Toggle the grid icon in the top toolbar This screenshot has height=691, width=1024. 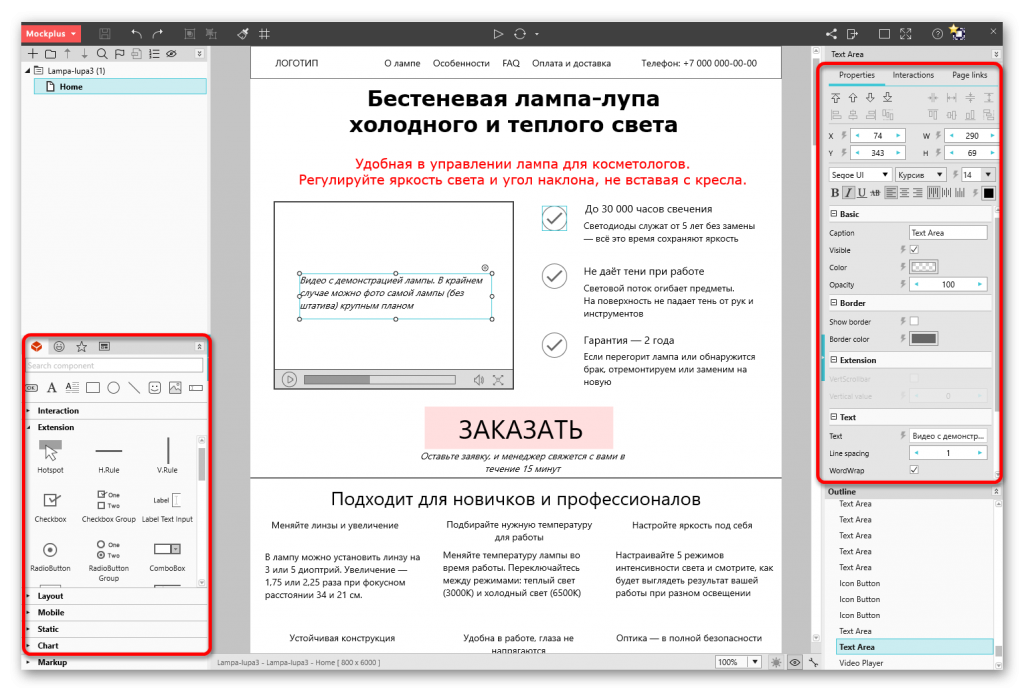264,33
